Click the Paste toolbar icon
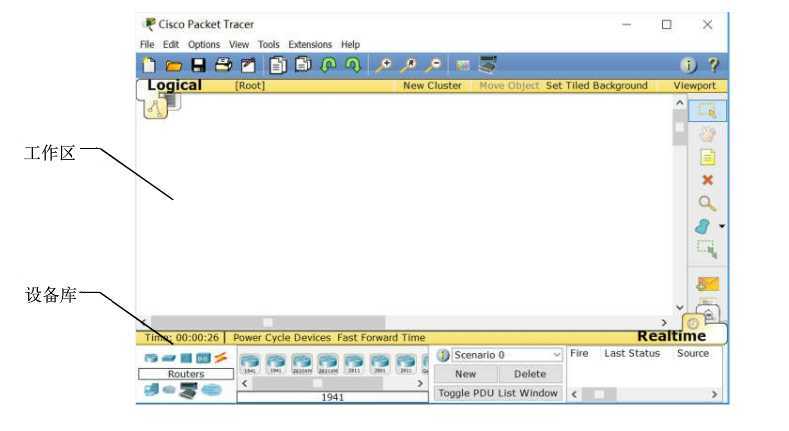789x431 pixels. point(303,65)
